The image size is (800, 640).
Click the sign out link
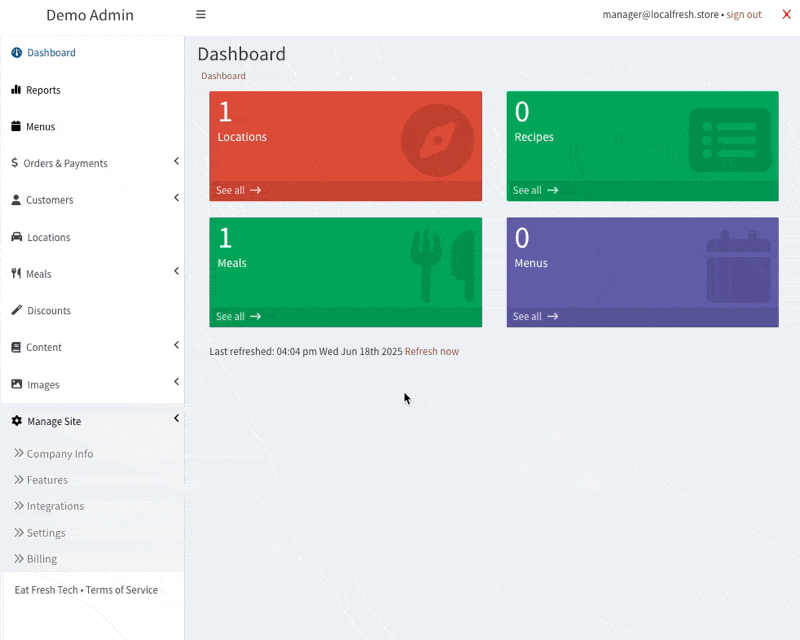coord(744,14)
